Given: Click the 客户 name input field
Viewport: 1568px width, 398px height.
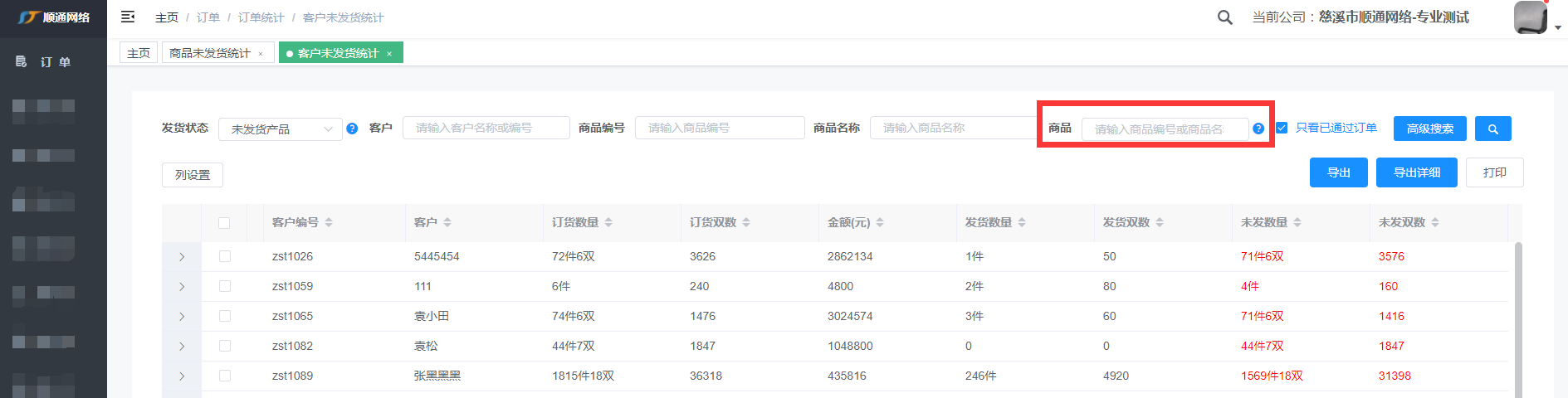Looking at the screenshot, I should click(486, 128).
